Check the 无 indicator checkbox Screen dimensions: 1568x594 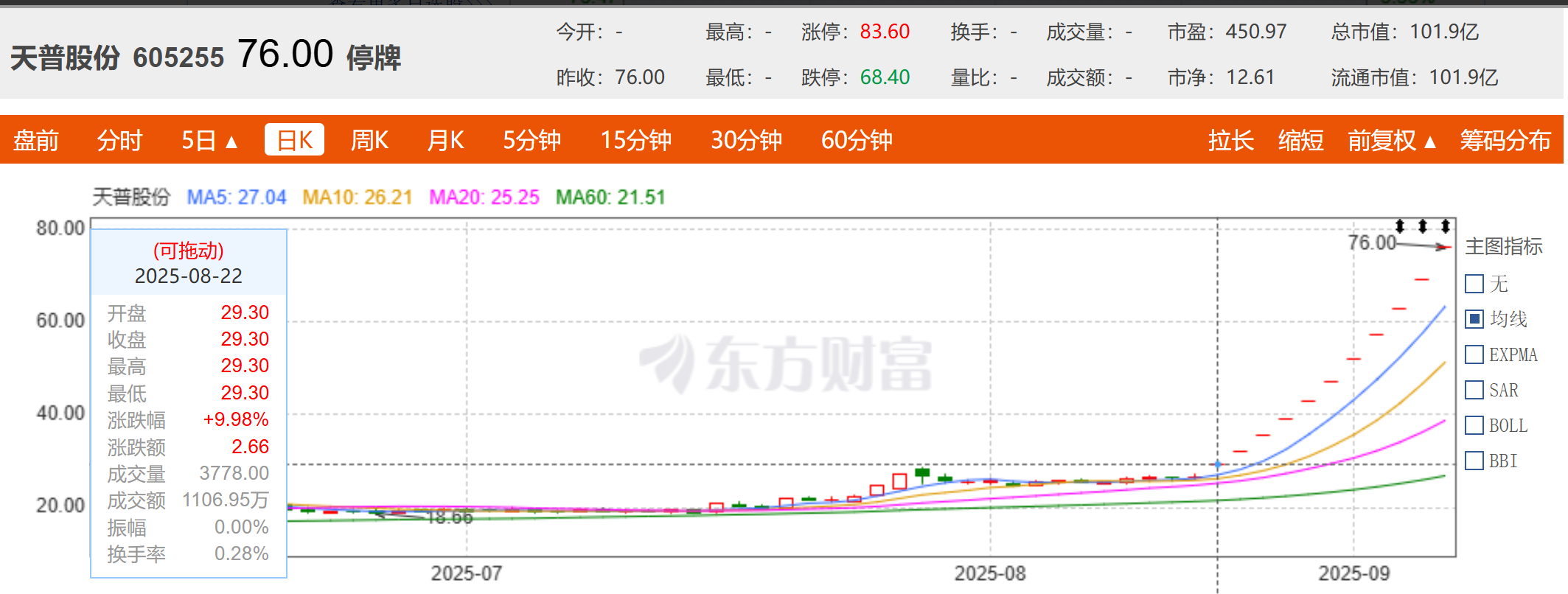click(1474, 284)
